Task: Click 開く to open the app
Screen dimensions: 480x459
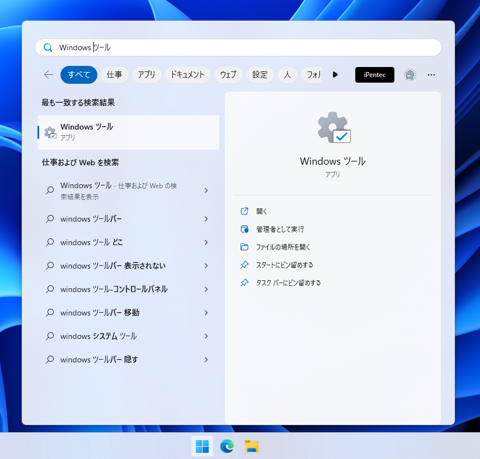Action: [262, 211]
